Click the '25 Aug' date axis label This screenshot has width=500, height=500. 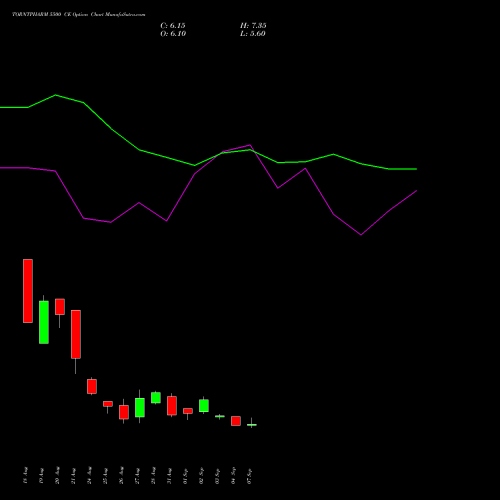coord(106,475)
